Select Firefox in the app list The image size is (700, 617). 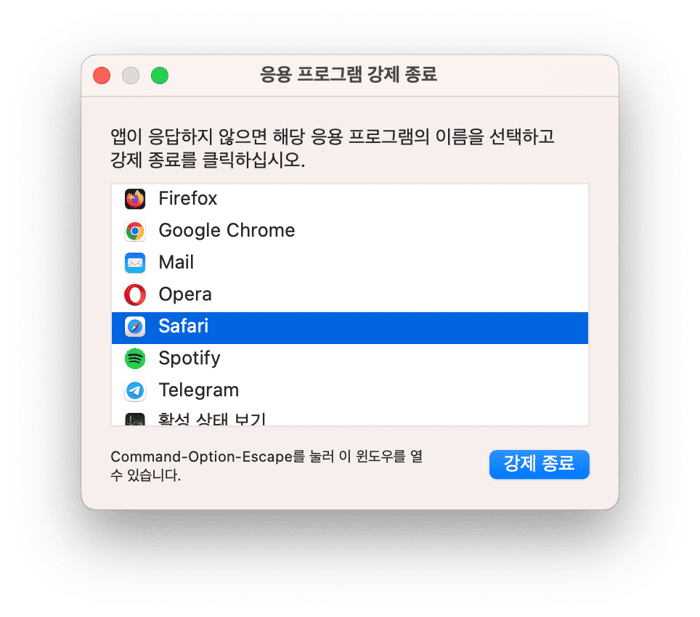pyautogui.click(x=350, y=199)
